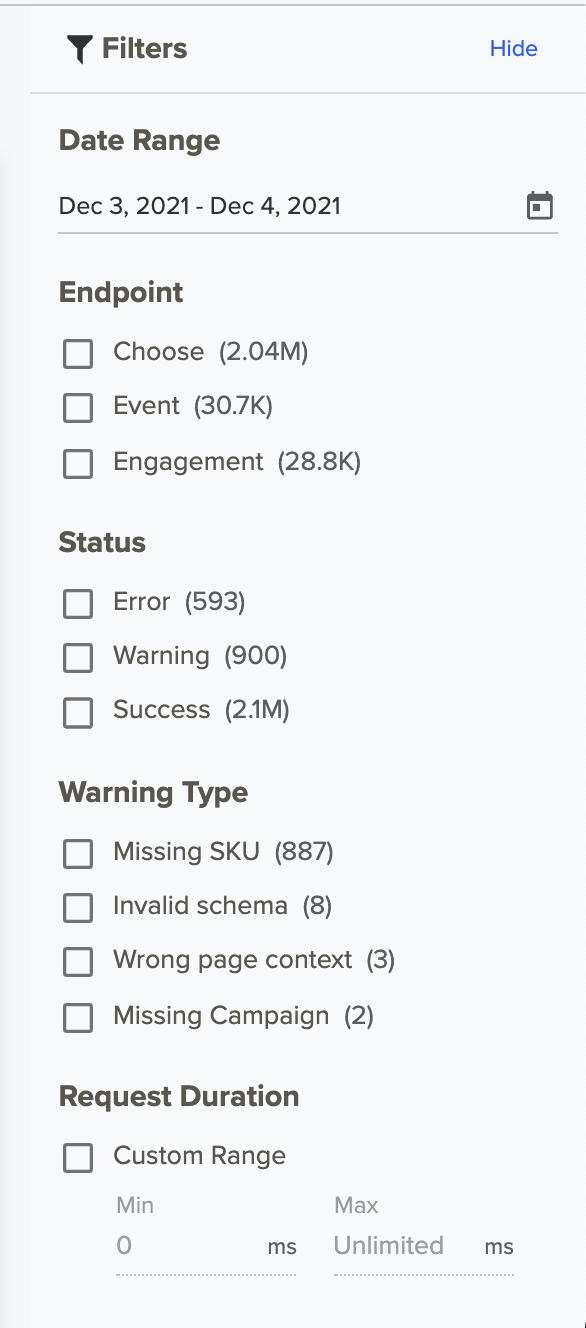Click the Success (2.1M) label text
This screenshot has width=586, height=1328.
201,710
